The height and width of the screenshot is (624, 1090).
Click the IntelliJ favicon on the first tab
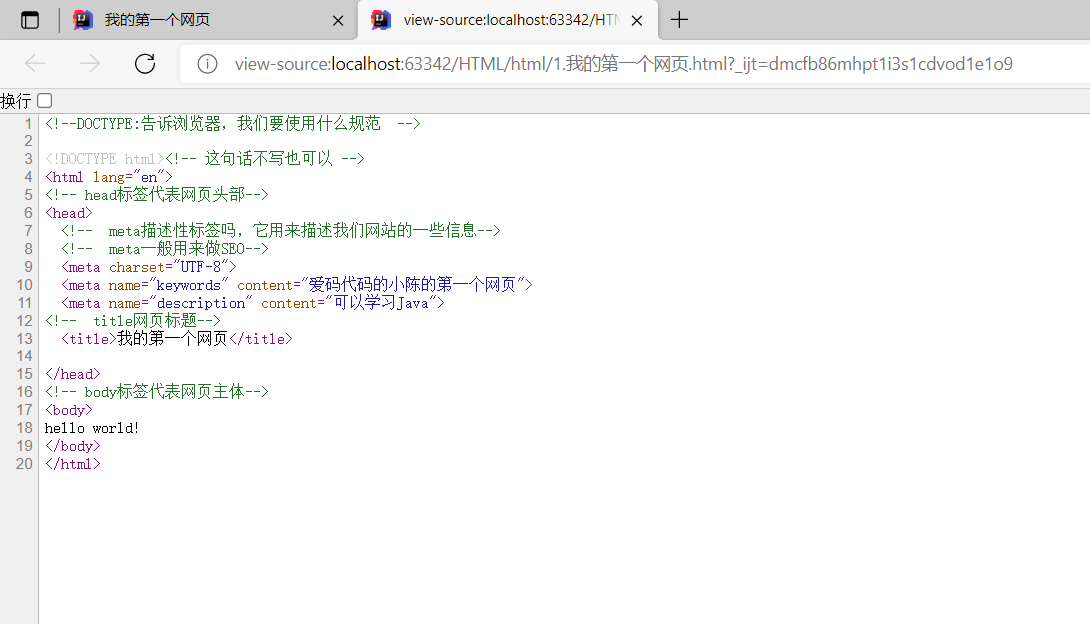coord(83,19)
